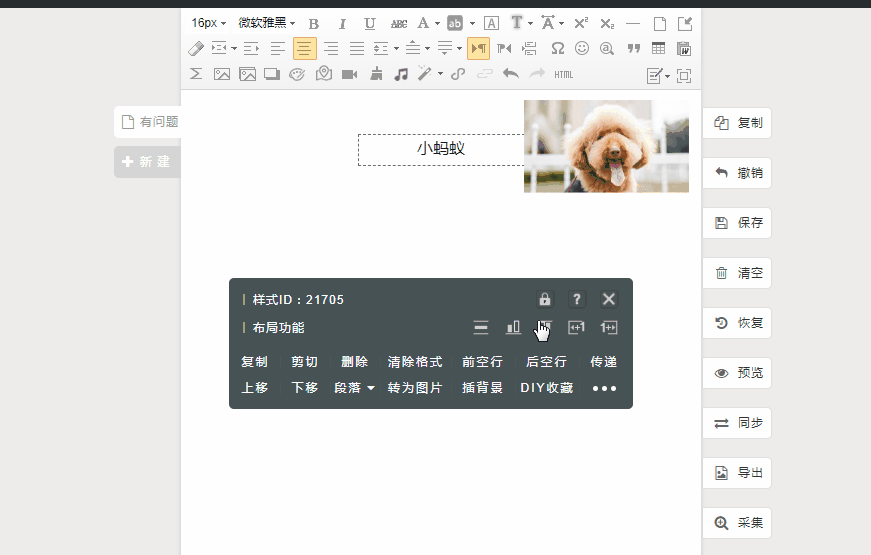
Task: Insert a table
Action: (658, 49)
